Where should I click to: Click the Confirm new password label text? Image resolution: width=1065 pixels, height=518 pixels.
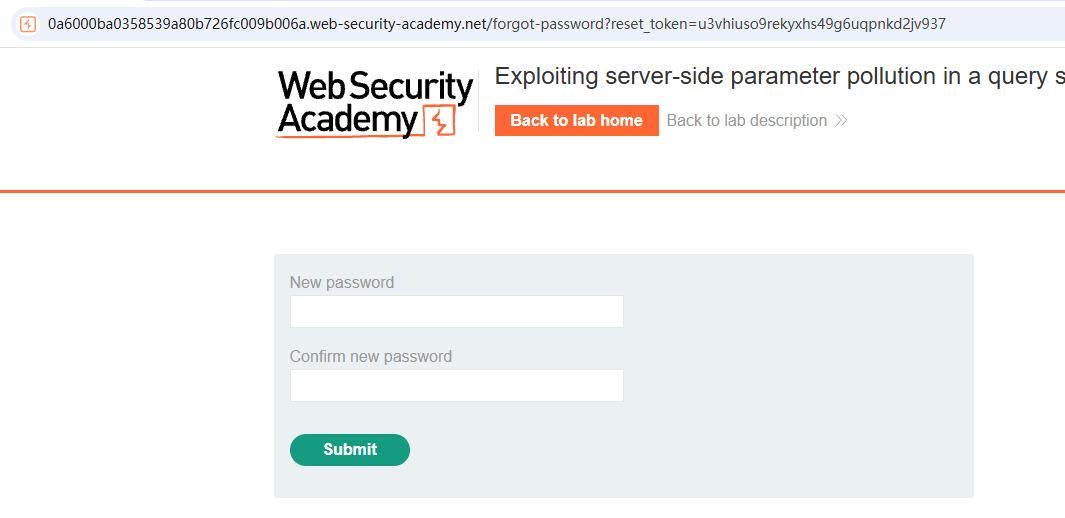(x=371, y=356)
